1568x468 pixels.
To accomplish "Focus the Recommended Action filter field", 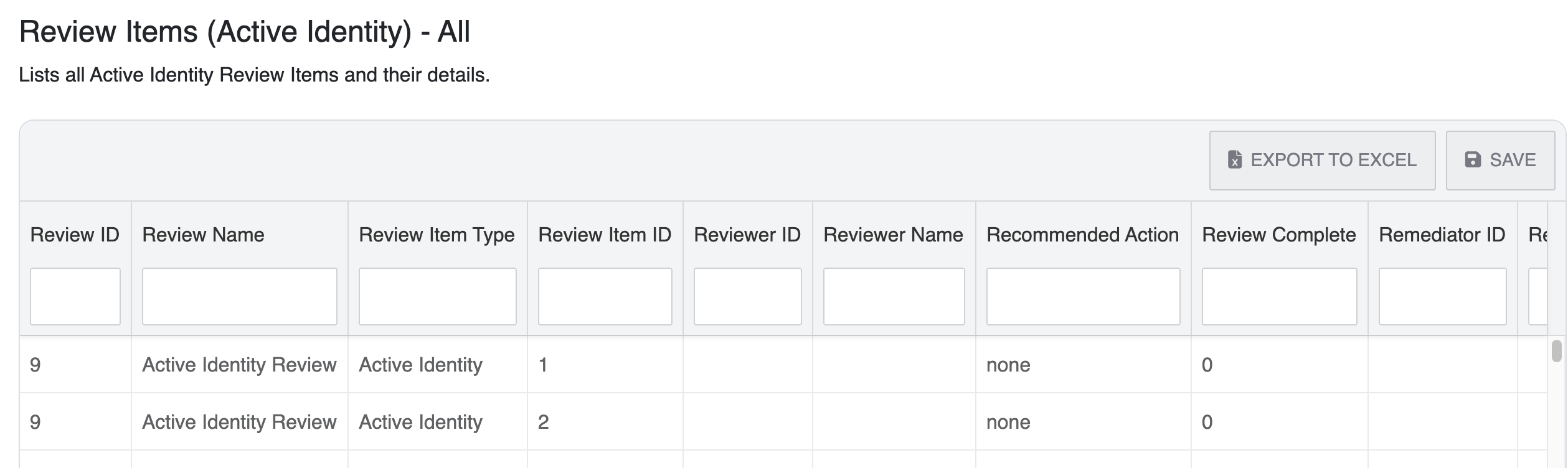I will (1083, 296).
